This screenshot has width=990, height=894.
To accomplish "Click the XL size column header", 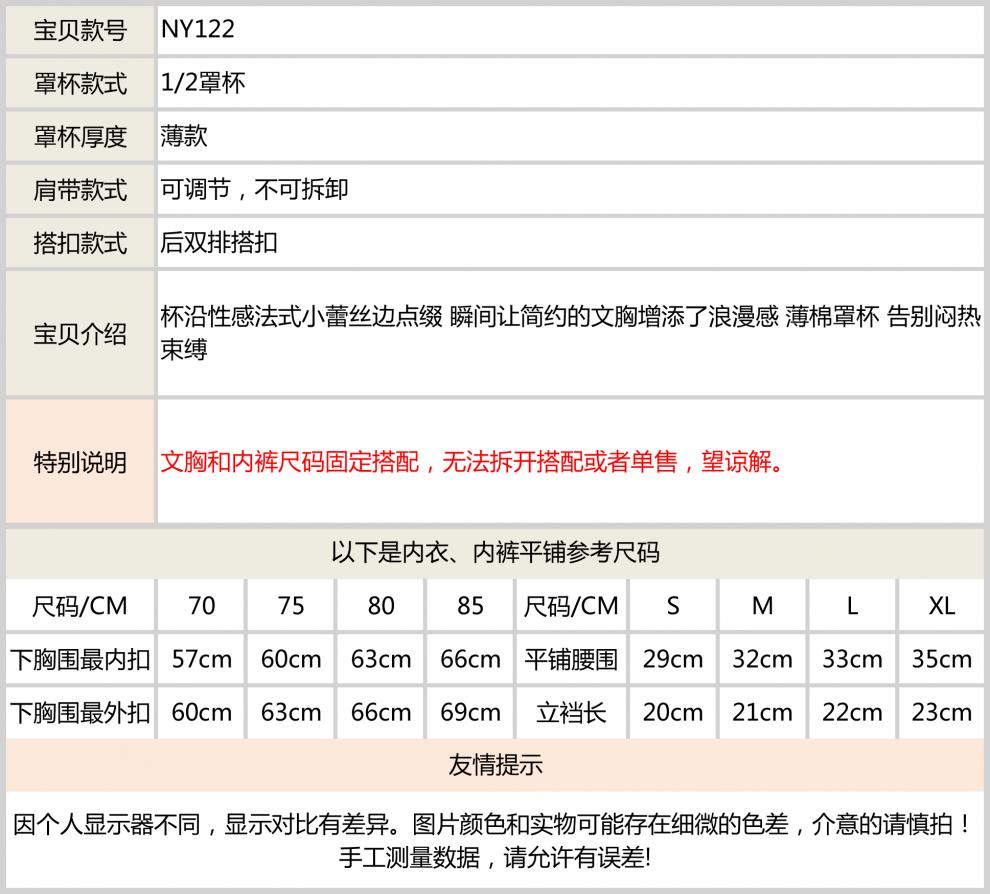I will pos(941,606).
